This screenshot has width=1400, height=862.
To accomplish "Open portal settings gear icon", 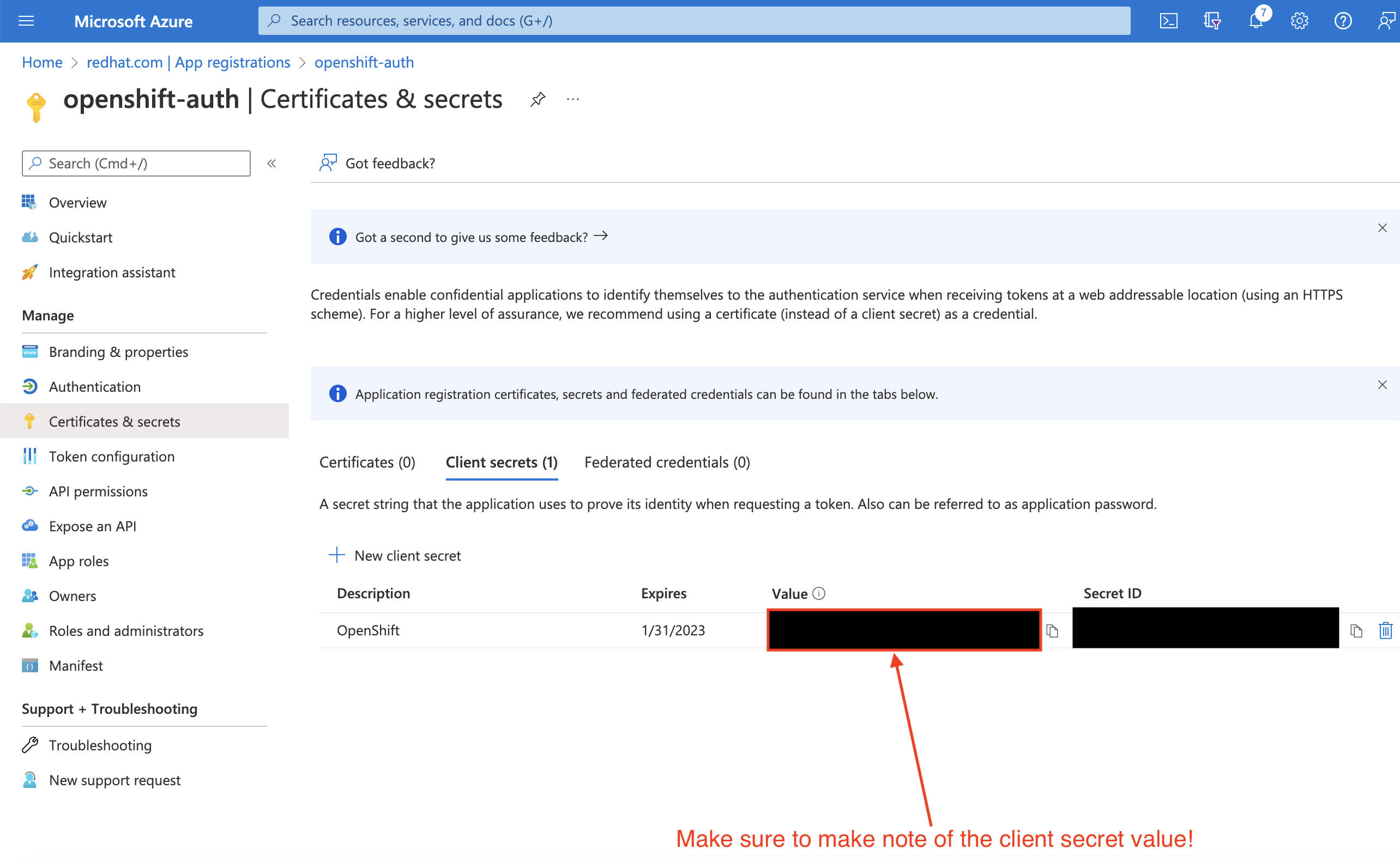I will (x=1299, y=21).
